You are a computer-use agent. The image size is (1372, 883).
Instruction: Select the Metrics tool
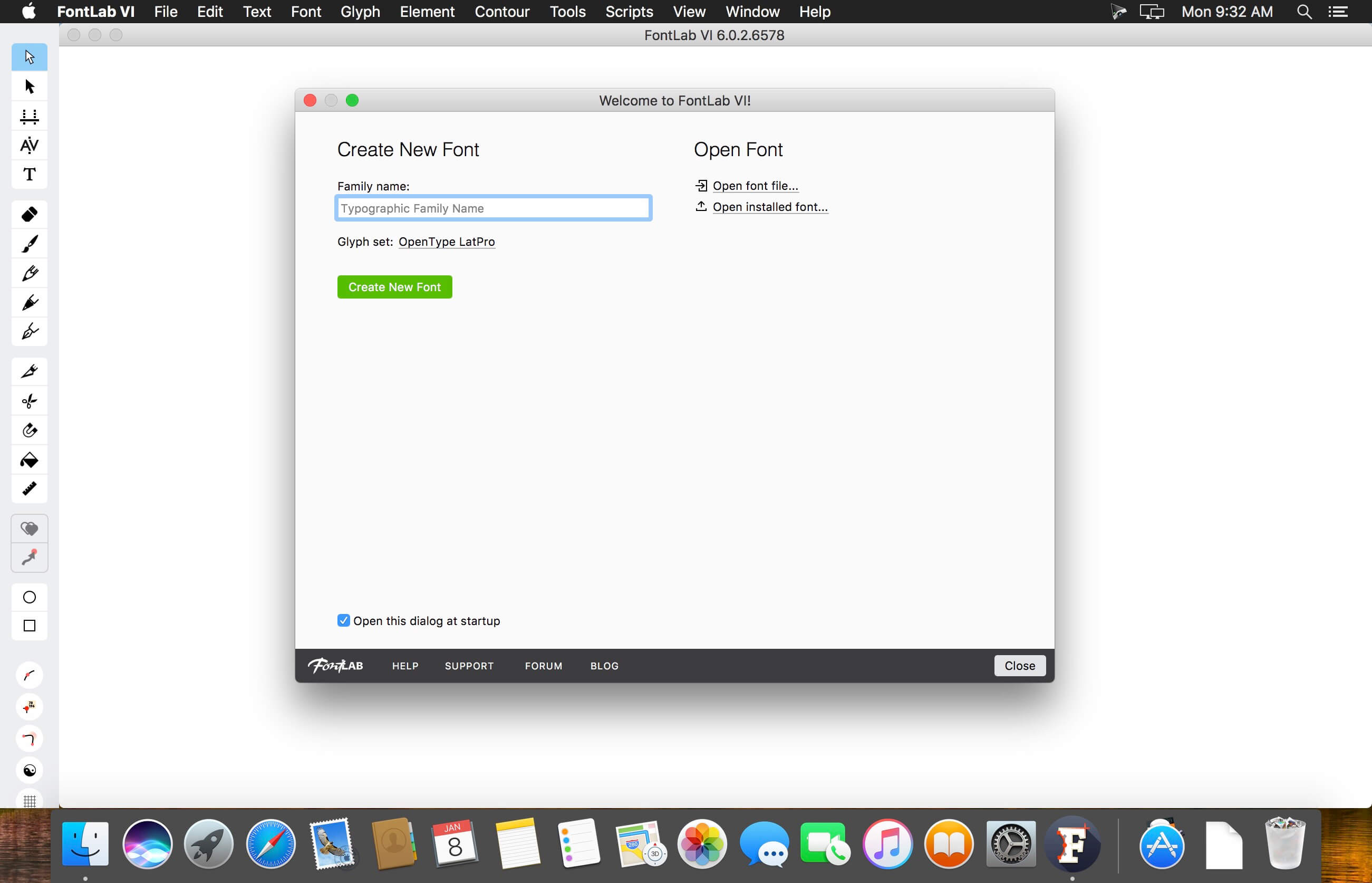(x=29, y=117)
